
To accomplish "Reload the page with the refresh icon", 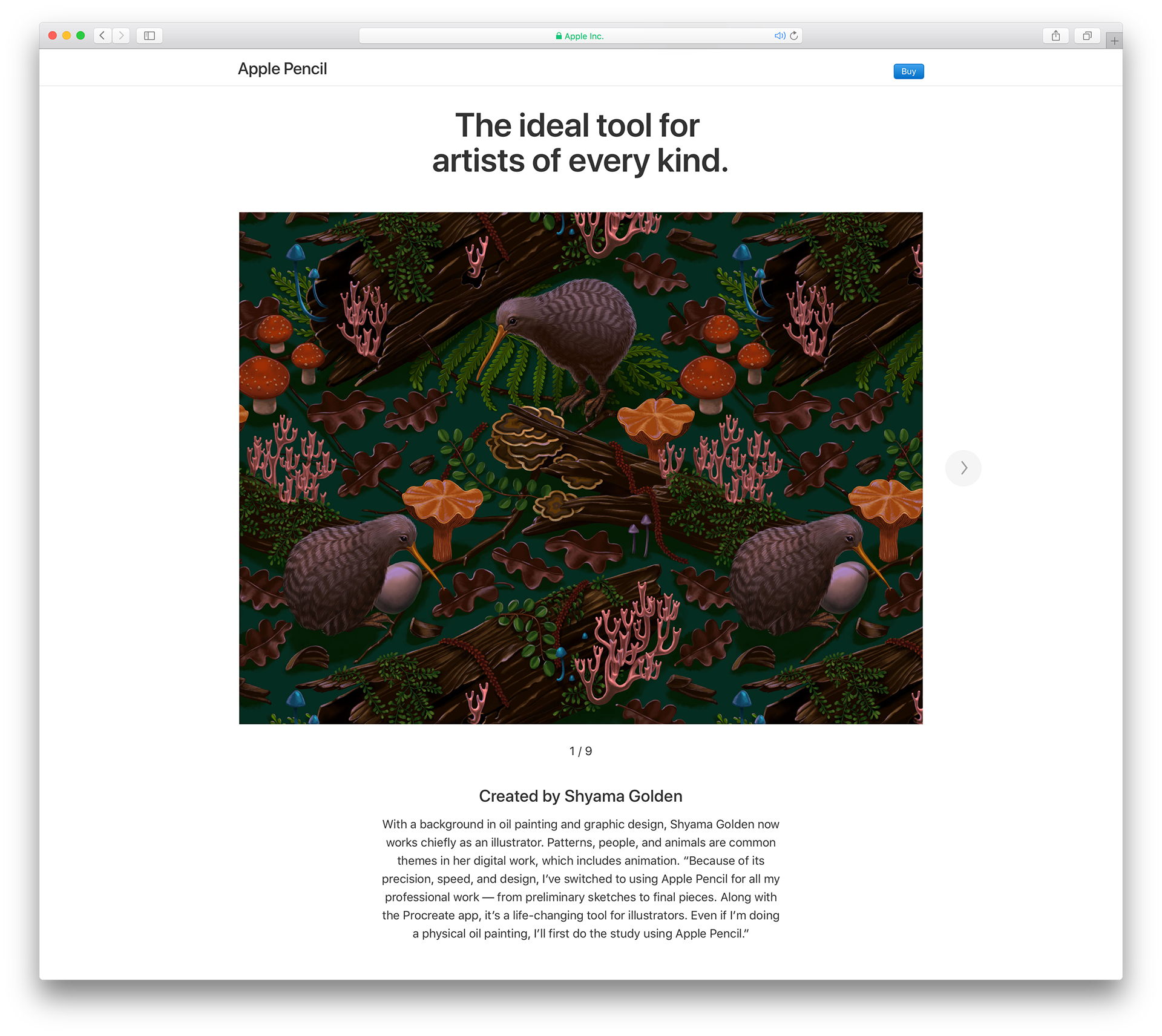I will [794, 36].
